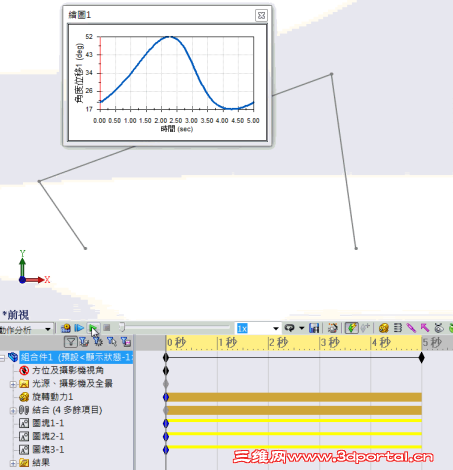
Task: Click the Damper toolbar icon
Action: point(411,328)
